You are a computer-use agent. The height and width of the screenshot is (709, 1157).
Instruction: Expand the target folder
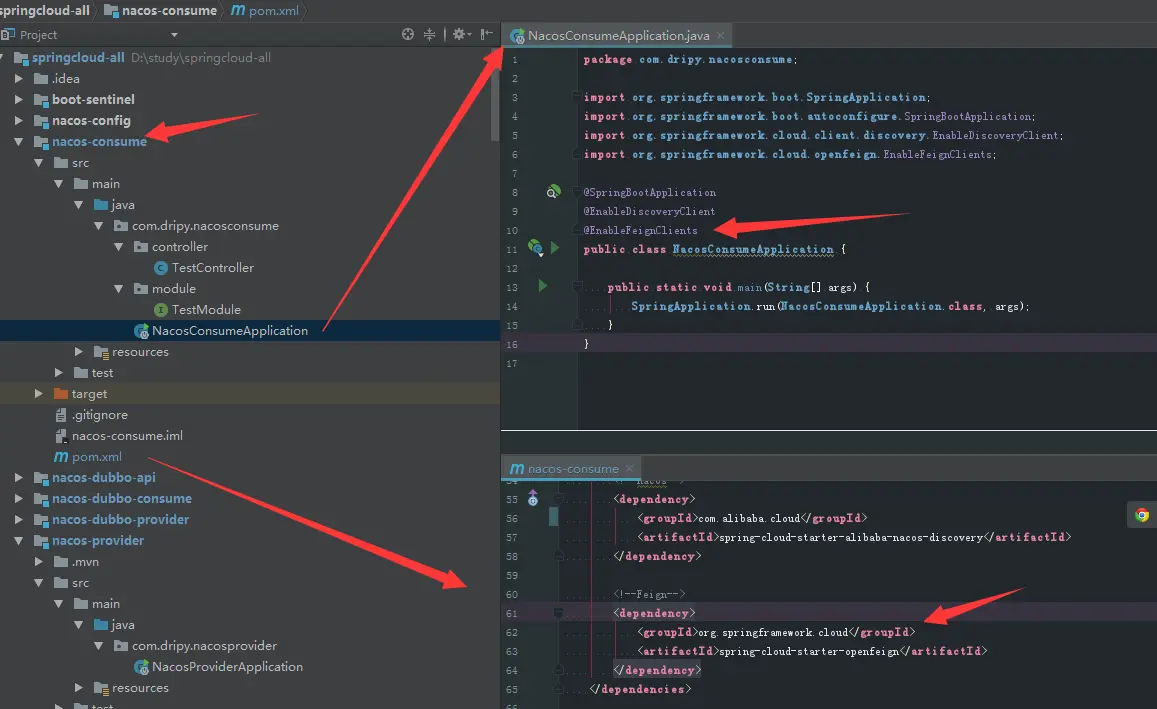click(38, 394)
